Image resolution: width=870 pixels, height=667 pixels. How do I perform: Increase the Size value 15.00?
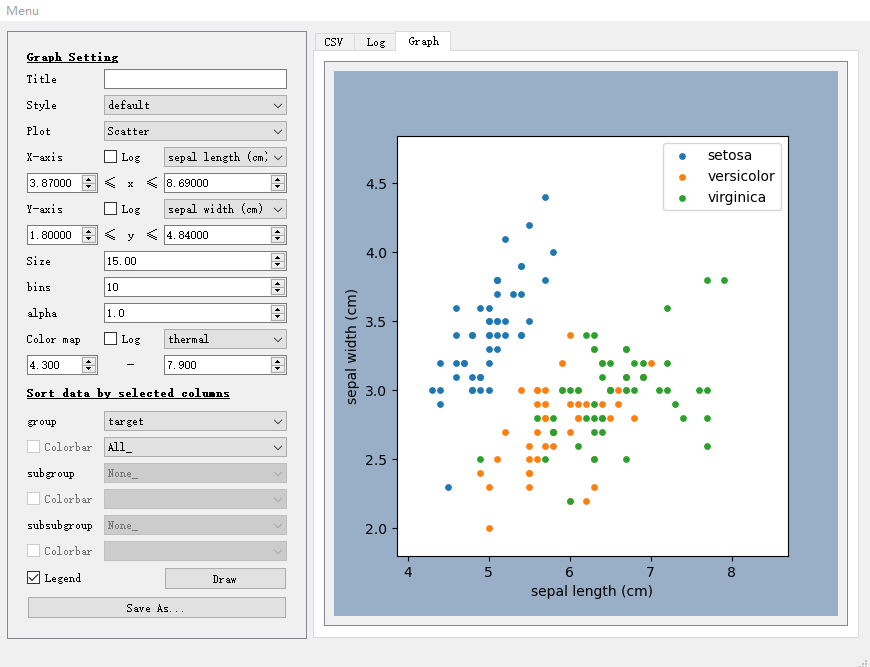(278, 257)
